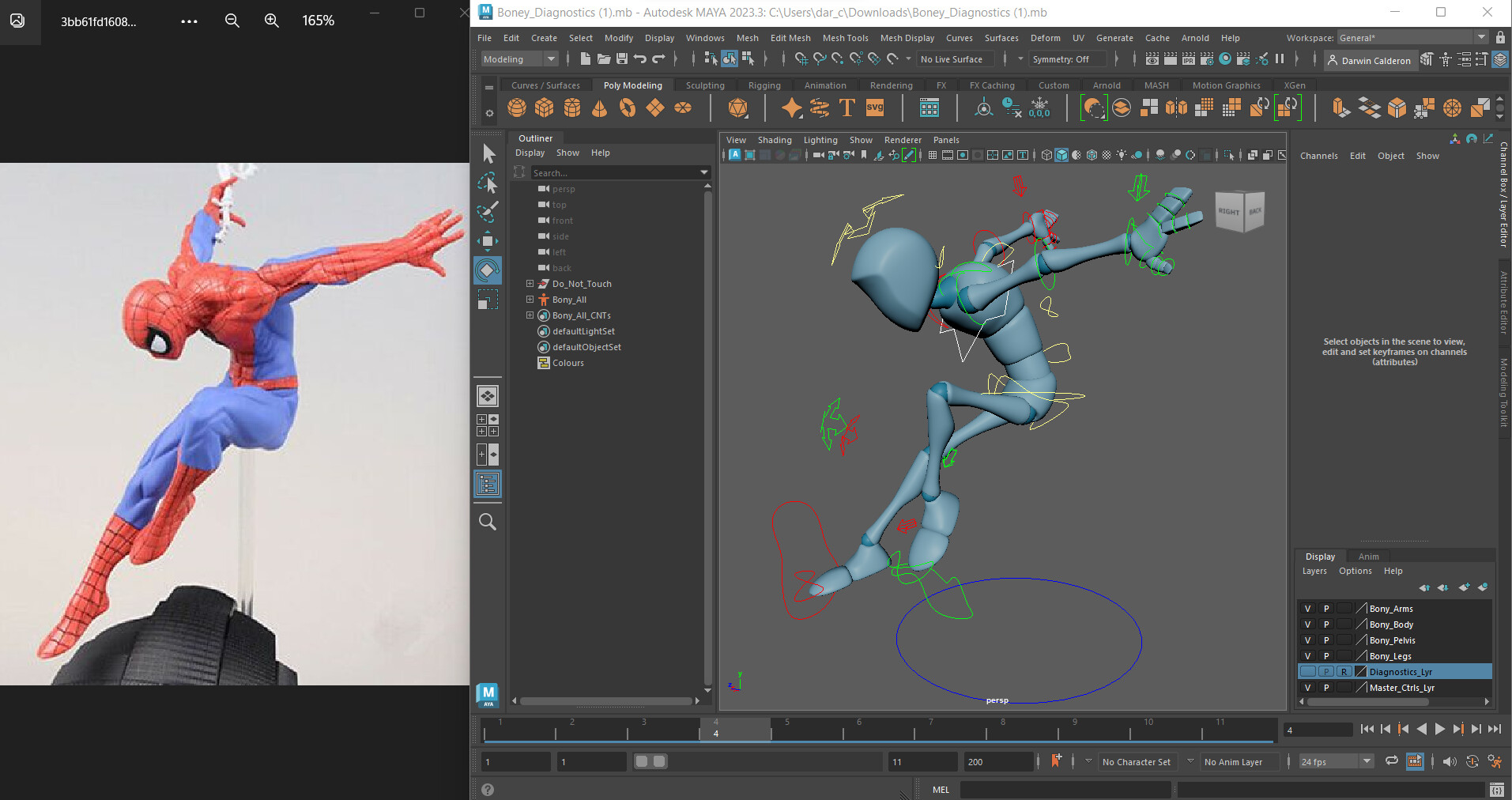
Task: Create a polygon sphere from the shelf
Action: pos(517,108)
